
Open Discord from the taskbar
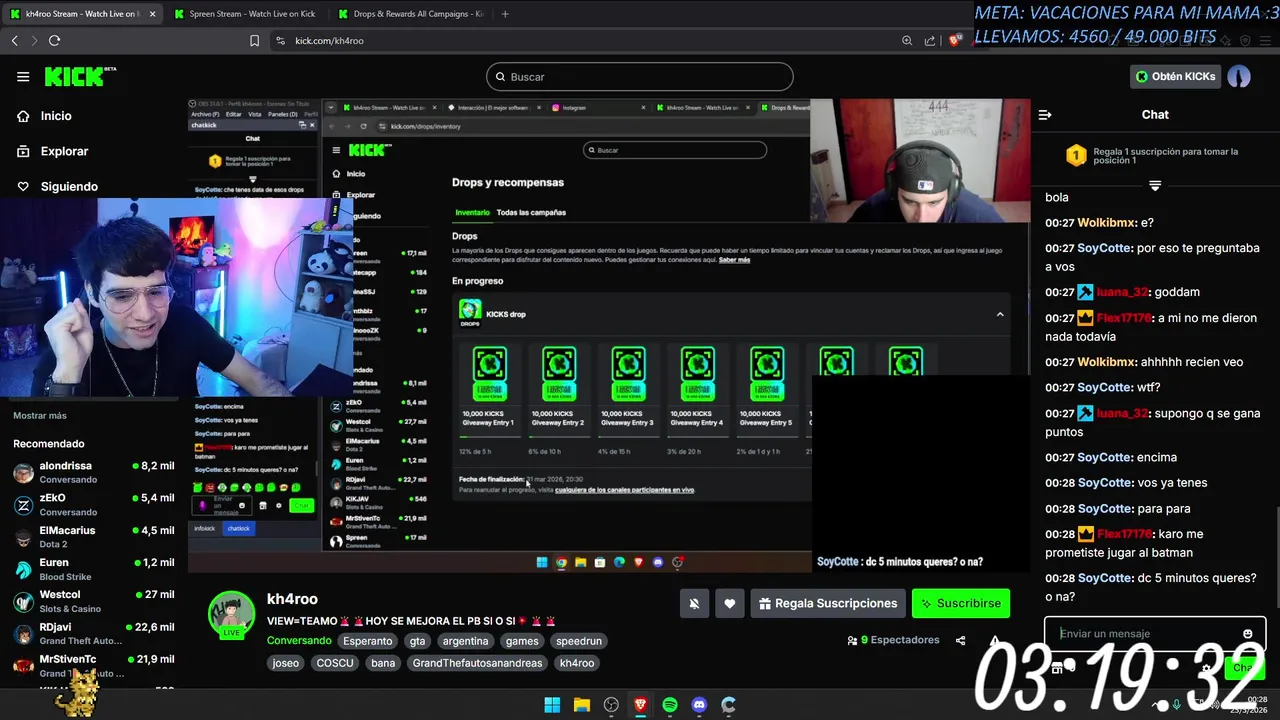point(699,705)
